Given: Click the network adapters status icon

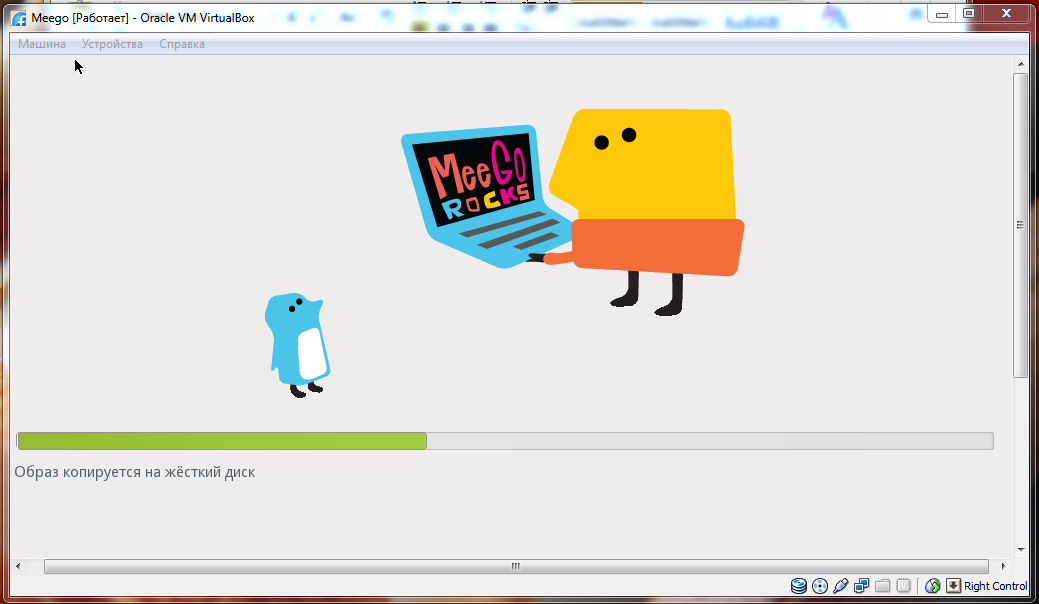Looking at the screenshot, I should tap(861, 585).
